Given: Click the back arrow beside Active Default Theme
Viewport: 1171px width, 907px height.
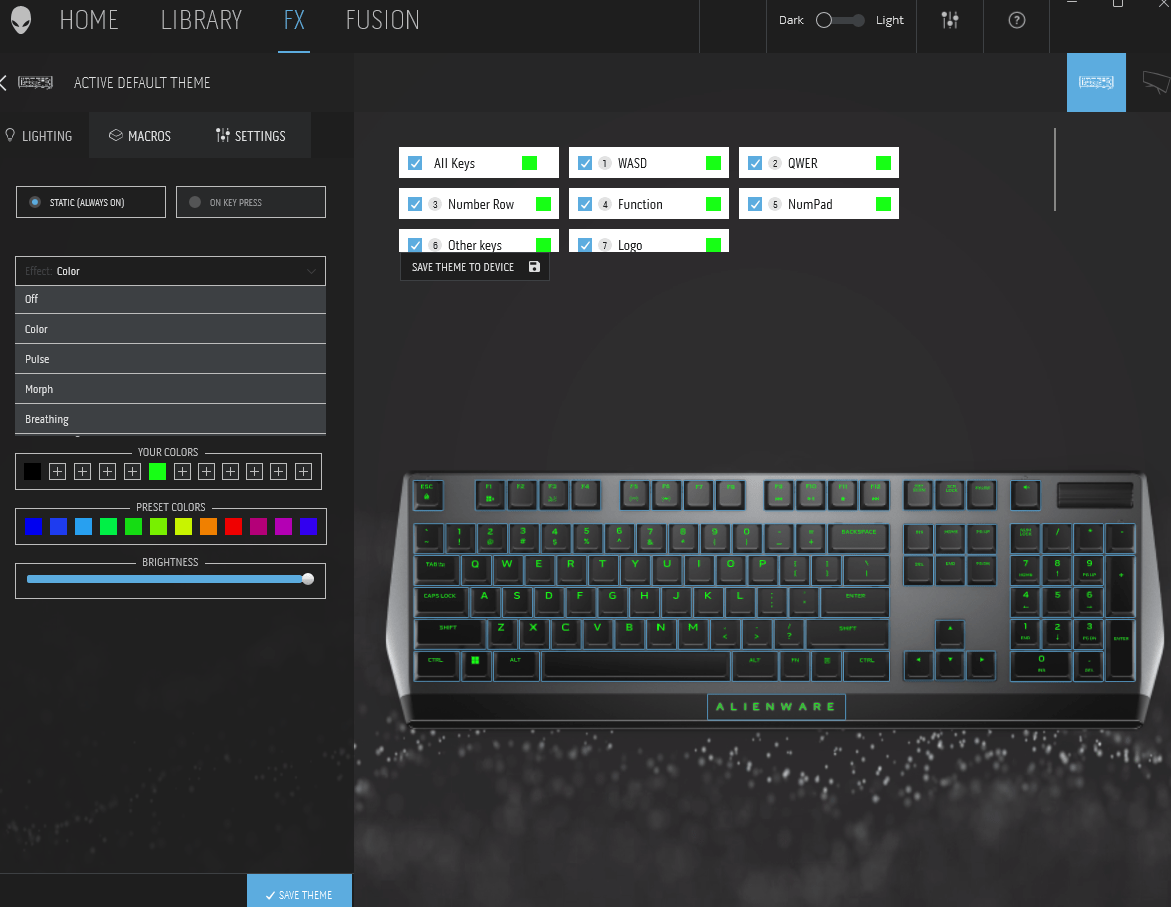Looking at the screenshot, I should [x=5, y=83].
